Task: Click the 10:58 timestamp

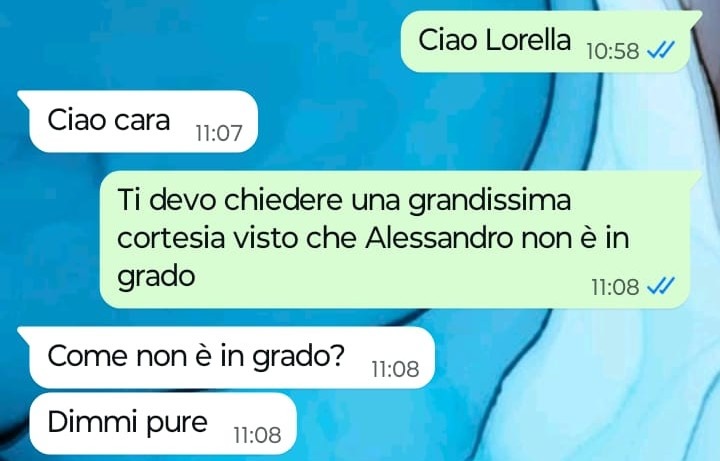Action: [613, 51]
